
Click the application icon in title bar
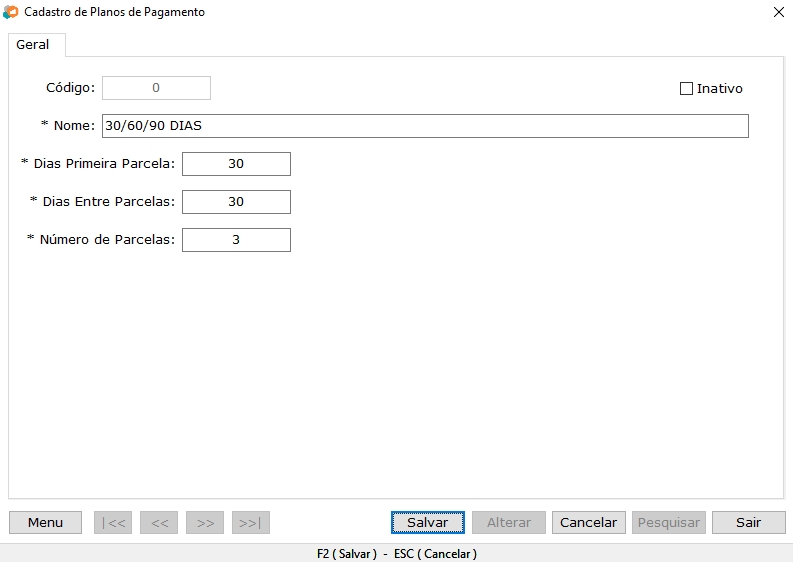(x=11, y=12)
